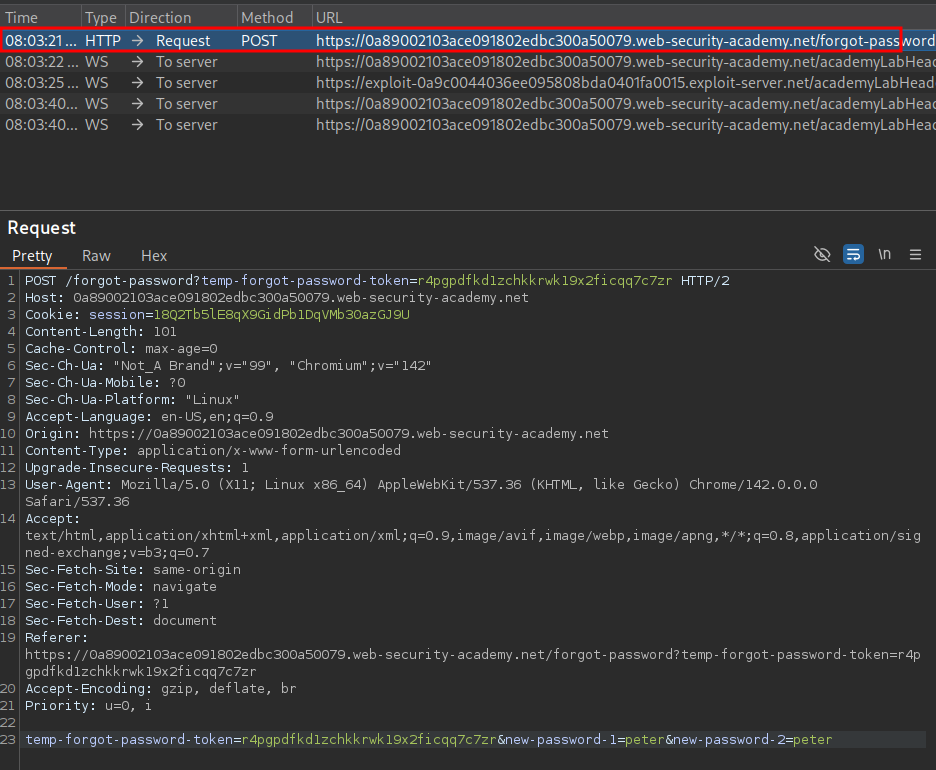Toggle word wrap in request editor
This screenshot has height=770, width=936.
pyautogui.click(x=853, y=255)
